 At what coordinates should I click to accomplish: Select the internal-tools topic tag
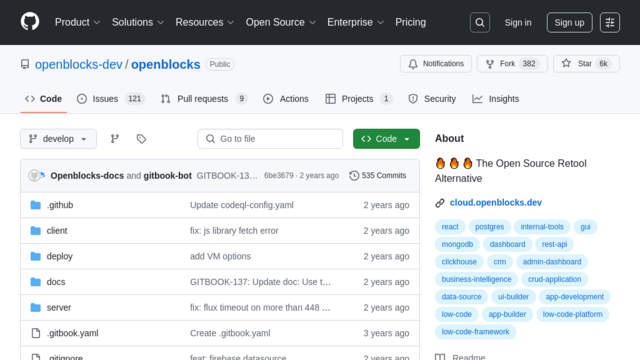tap(542, 227)
